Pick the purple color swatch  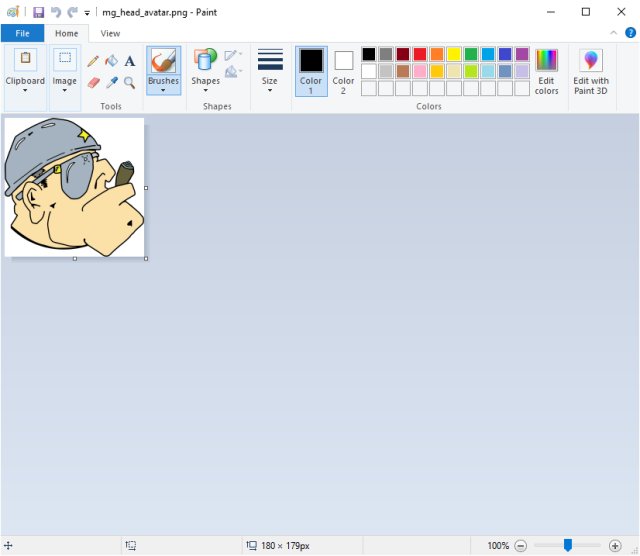pyautogui.click(x=522, y=54)
